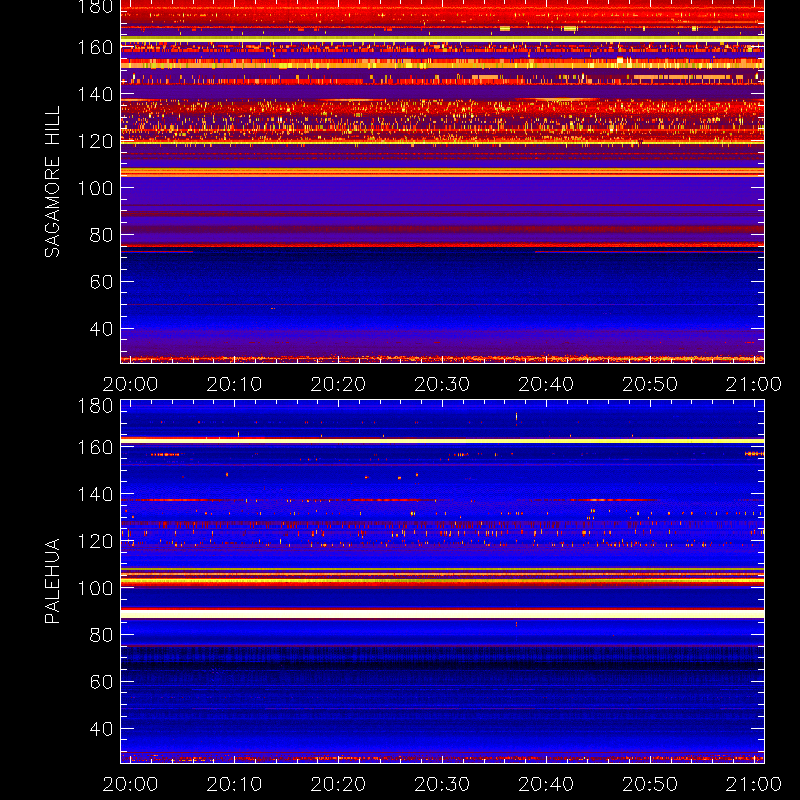Select the 120 tick label on Sagamore Hill axis
This screenshot has width=800, height=800.
coord(95,141)
